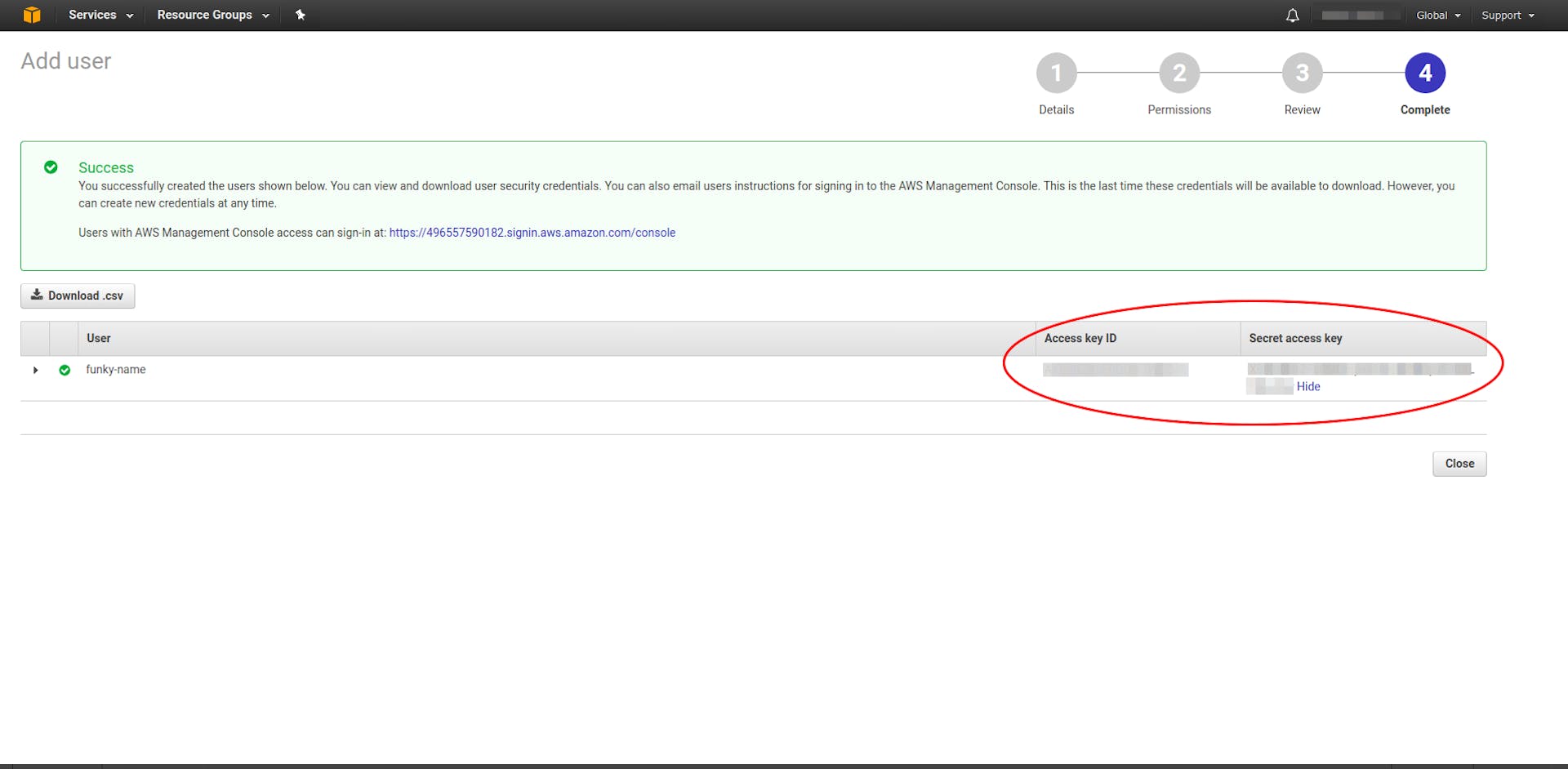The width and height of the screenshot is (1568, 769).
Task: Open the Support menu
Action: tap(1507, 16)
